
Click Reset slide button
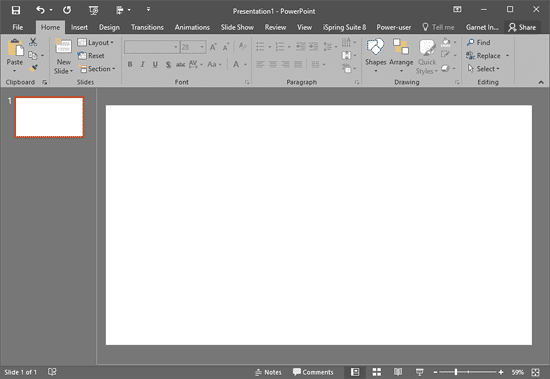(91, 56)
